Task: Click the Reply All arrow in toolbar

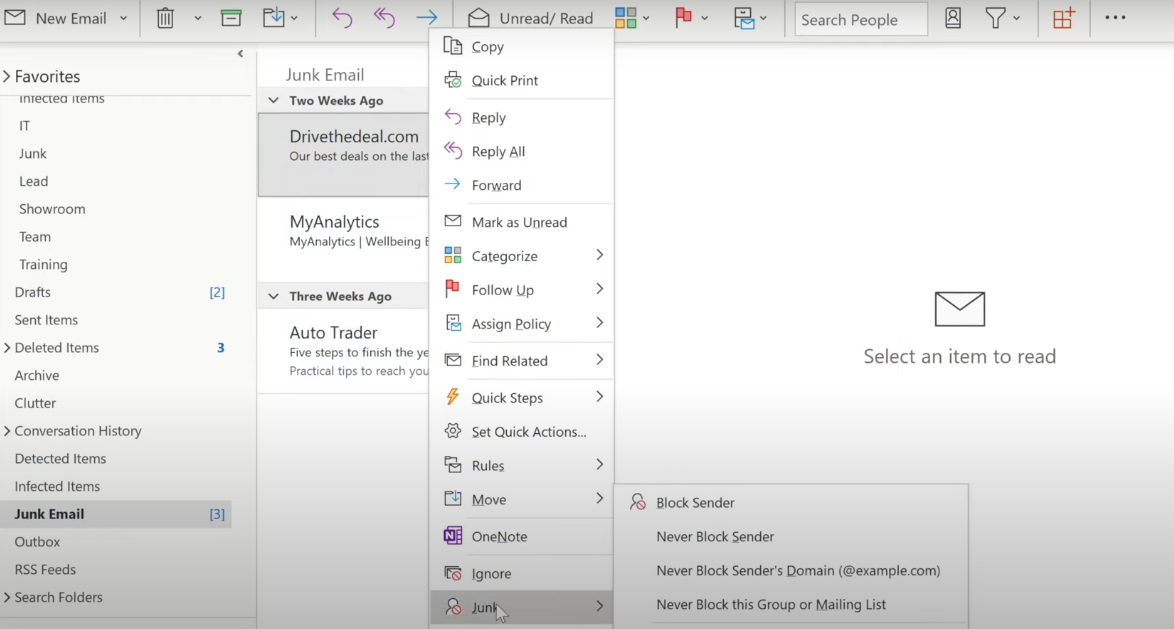Action: (x=384, y=18)
